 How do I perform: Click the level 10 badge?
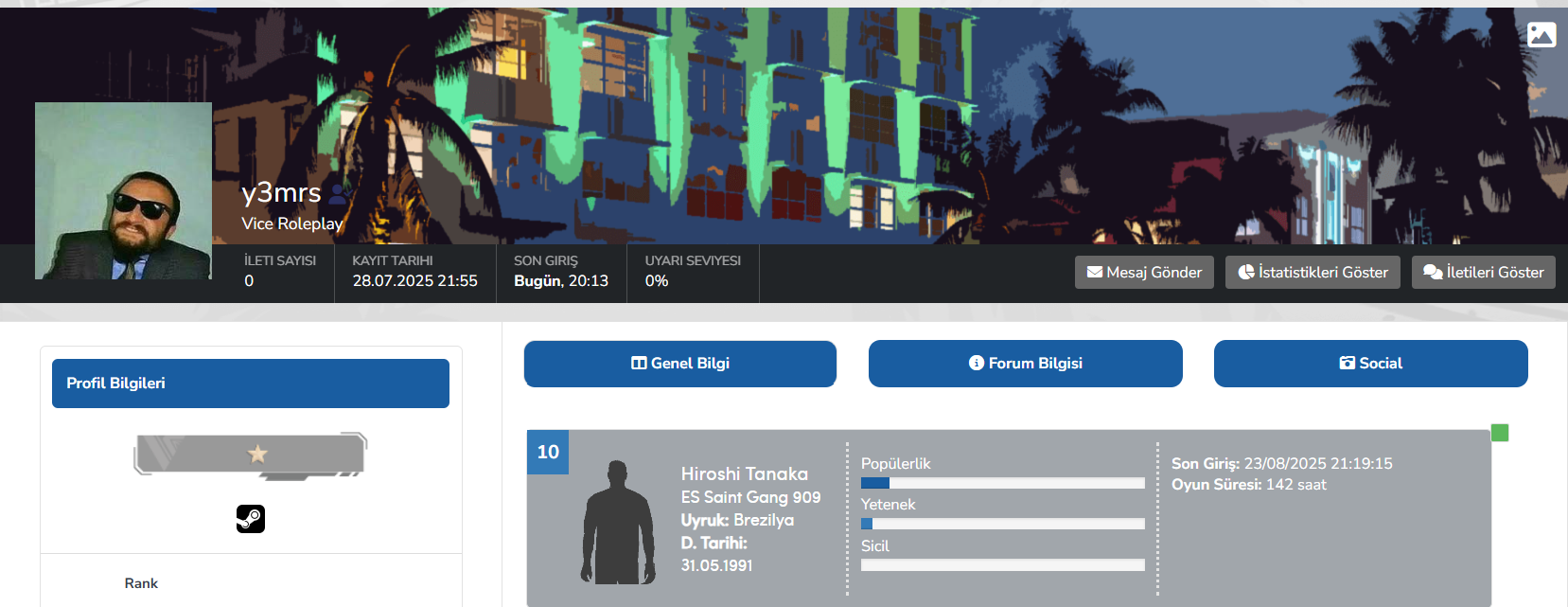(548, 452)
